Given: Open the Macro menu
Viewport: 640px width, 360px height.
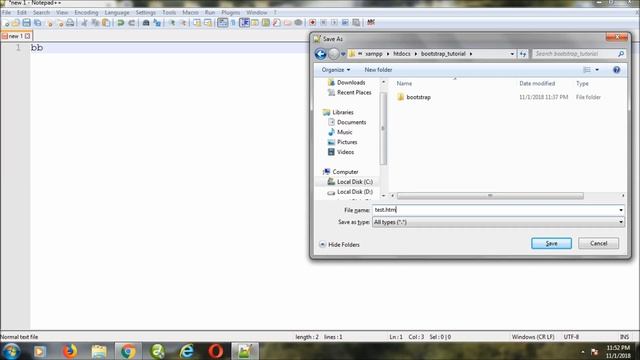Looking at the screenshot, I should (x=190, y=13).
